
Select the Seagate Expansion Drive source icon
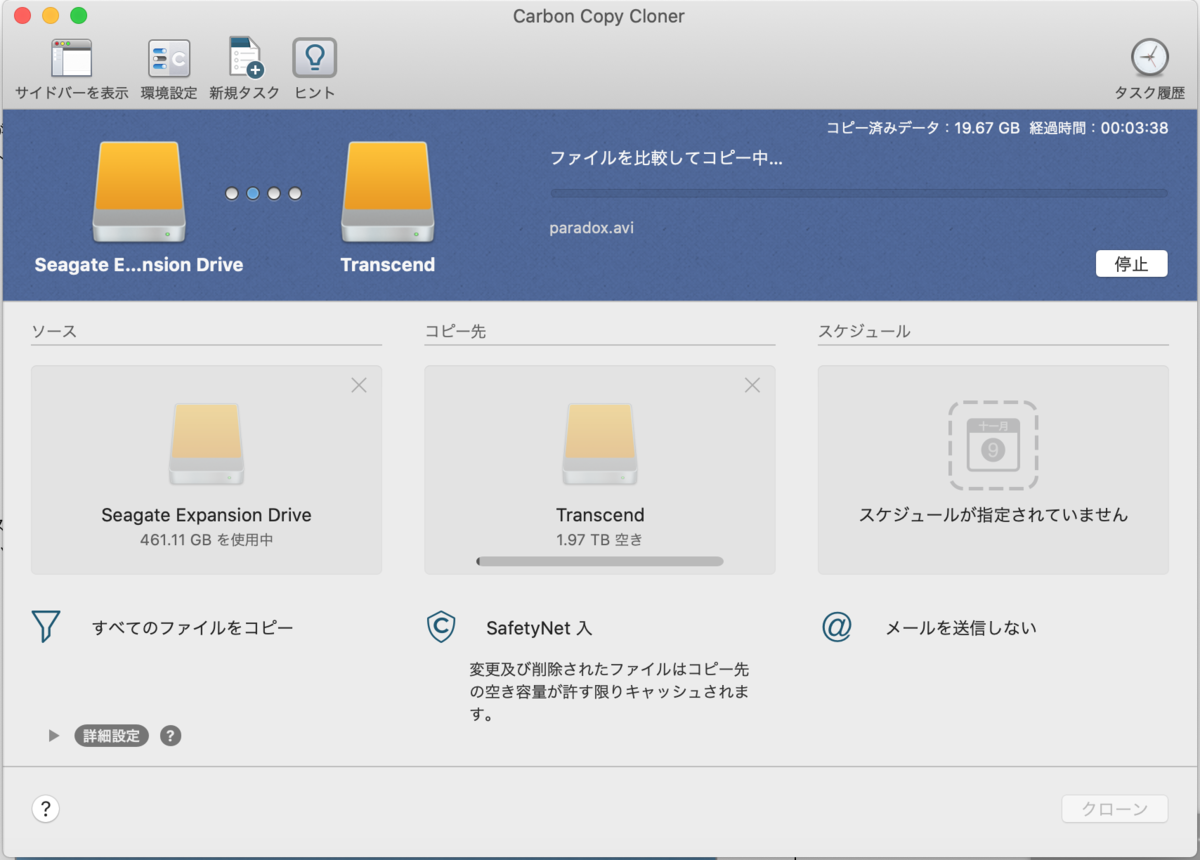pyautogui.click(x=206, y=445)
